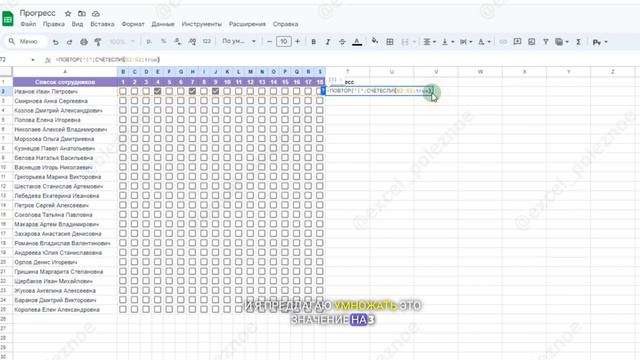640x360 pixels.
Task: Uncheck day 4 box for Иванов Иван Петрович
Action: point(158,91)
